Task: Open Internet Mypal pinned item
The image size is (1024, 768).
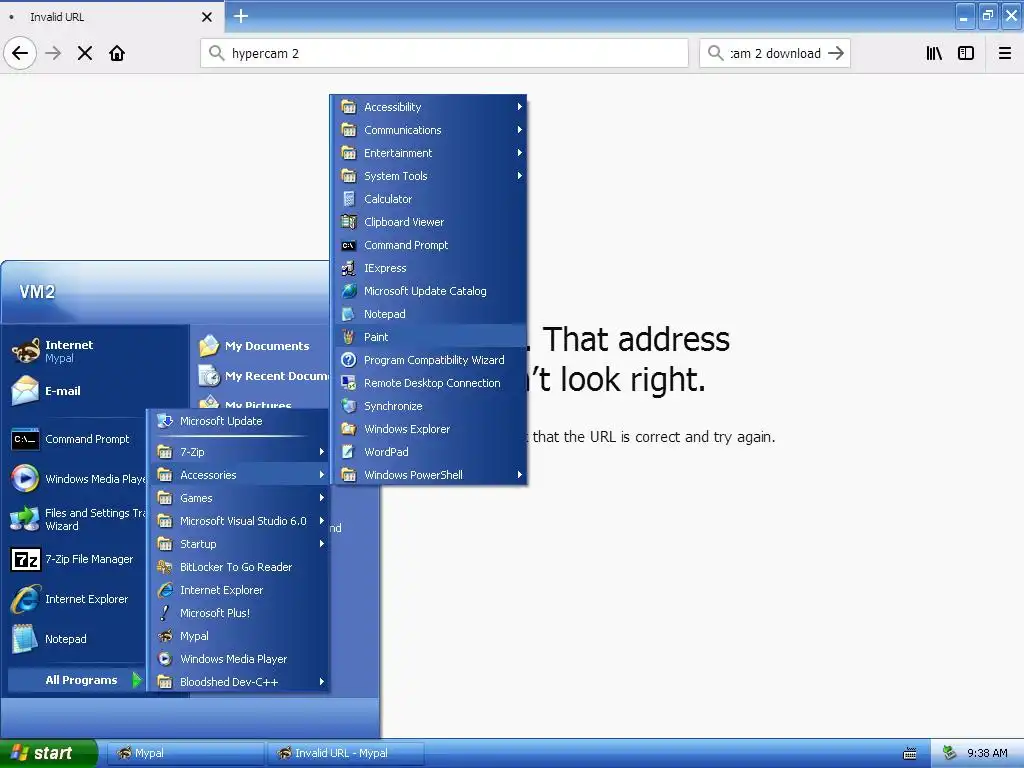Action: click(x=97, y=351)
